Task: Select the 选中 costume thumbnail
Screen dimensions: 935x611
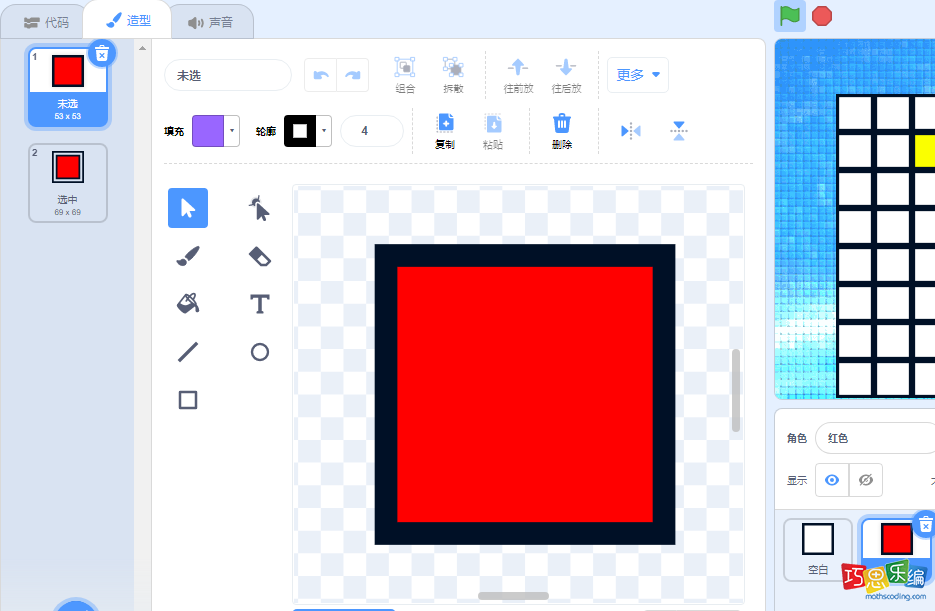Action: pos(68,182)
